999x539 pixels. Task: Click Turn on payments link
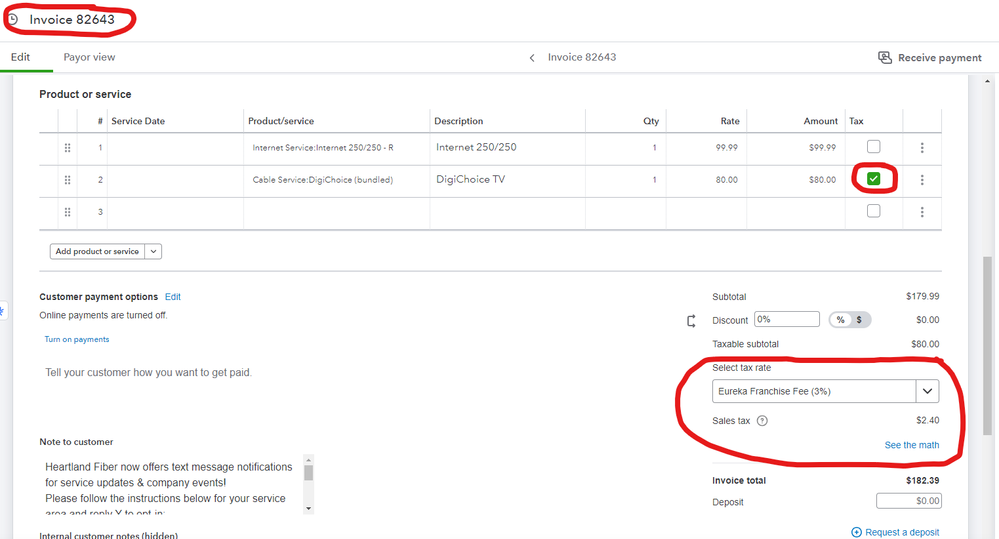pos(77,340)
